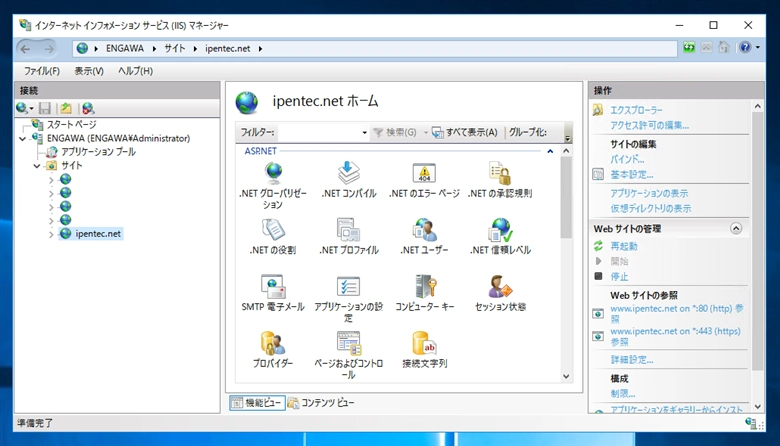Click 再起動 to restart the site
This screenshot has width=780, height=446.
click(x=624, y=246)
